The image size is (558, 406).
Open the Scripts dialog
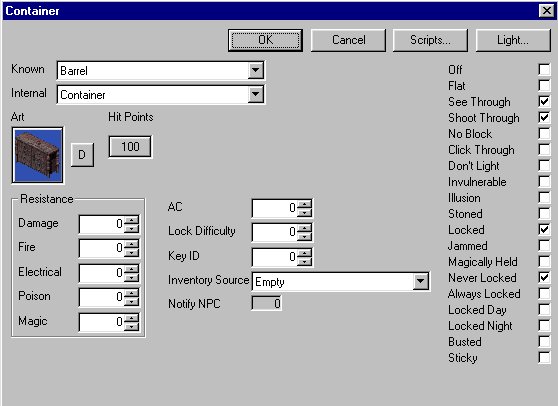[430, 40]
